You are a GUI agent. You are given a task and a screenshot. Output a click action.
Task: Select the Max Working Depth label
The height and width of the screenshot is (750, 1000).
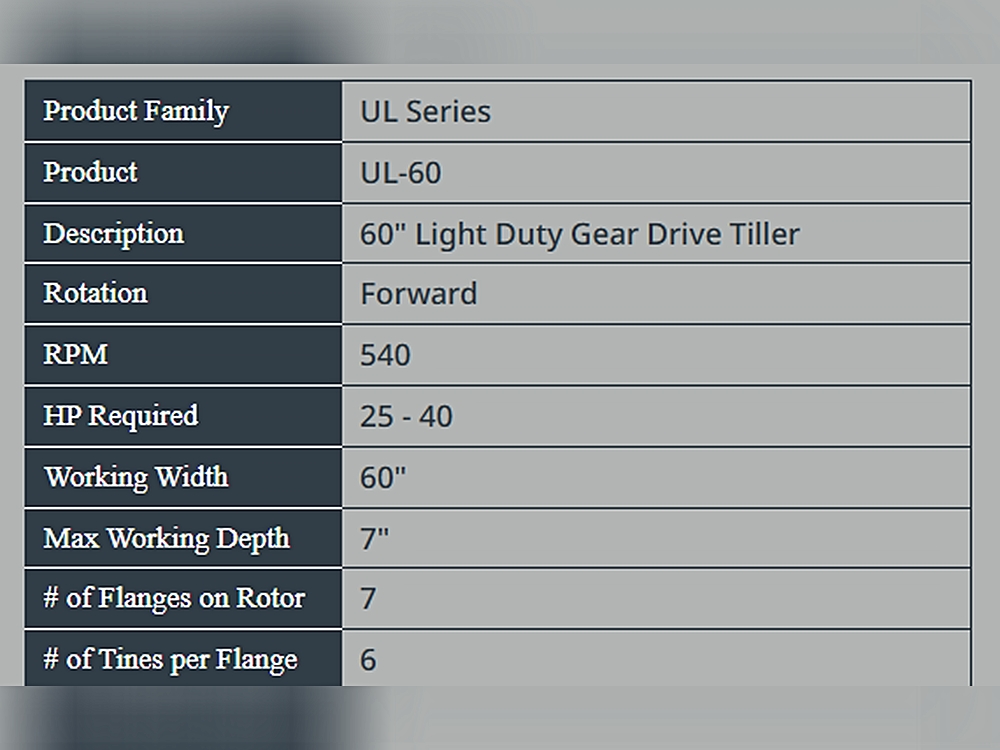point(166,538)
